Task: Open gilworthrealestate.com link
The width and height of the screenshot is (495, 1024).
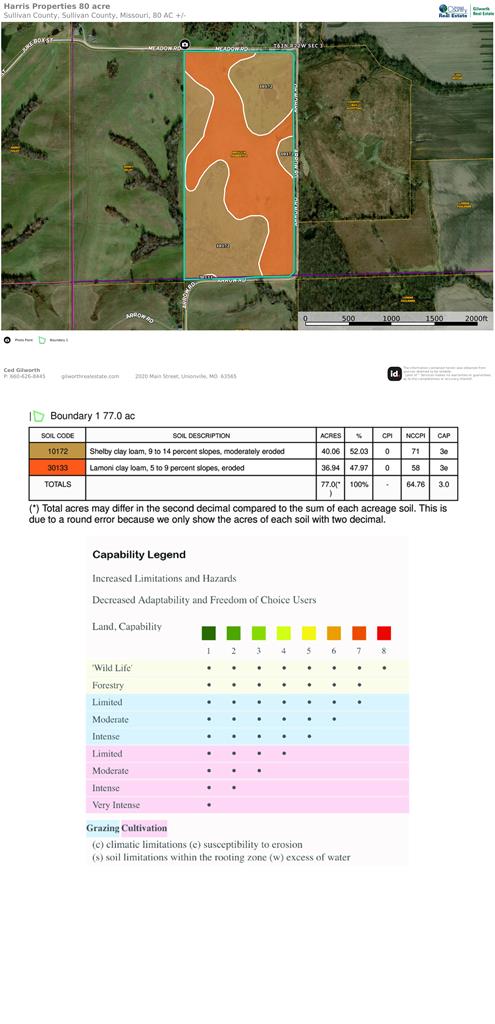Action: (90, 377)
